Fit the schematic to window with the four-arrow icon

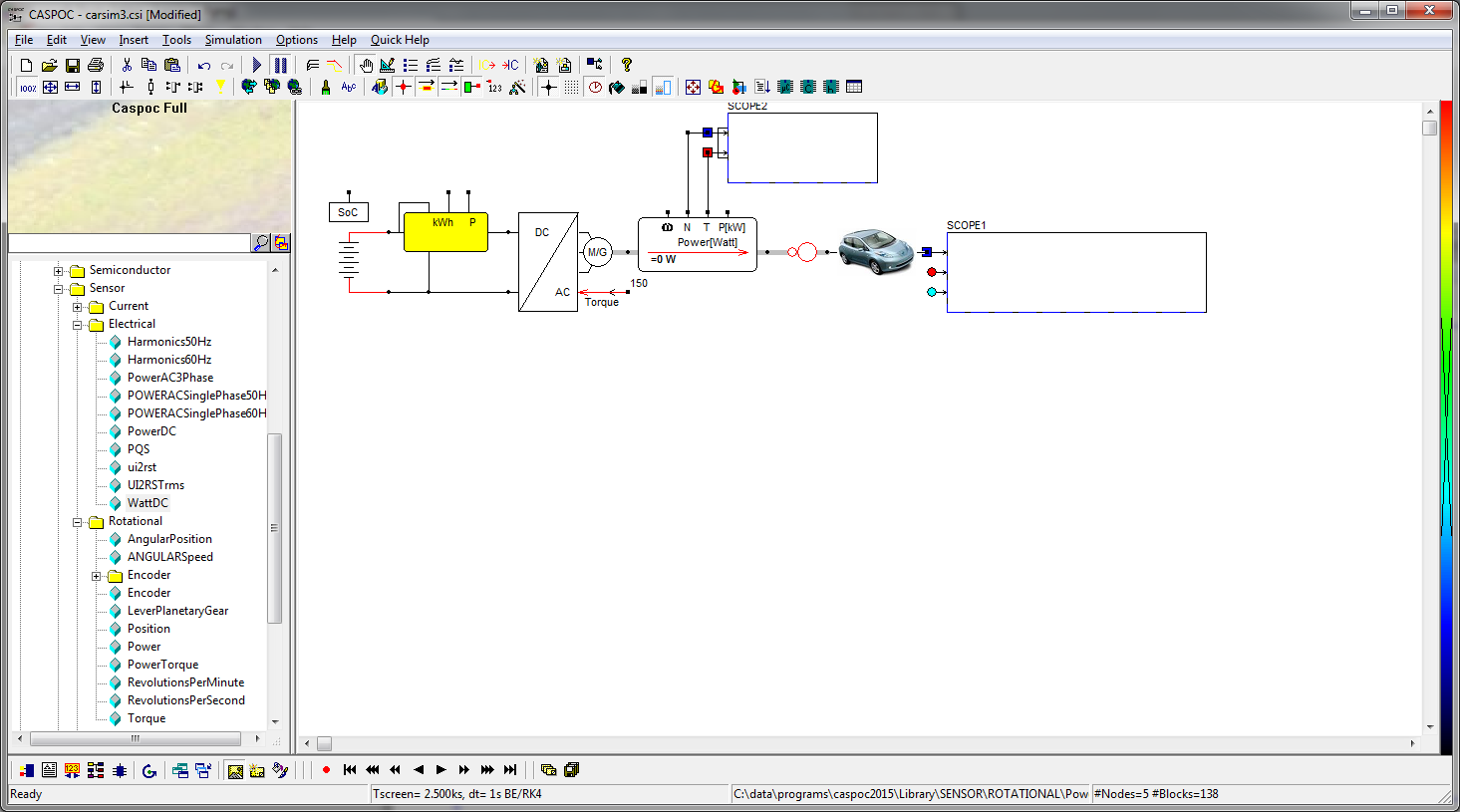tap(50, 88)
